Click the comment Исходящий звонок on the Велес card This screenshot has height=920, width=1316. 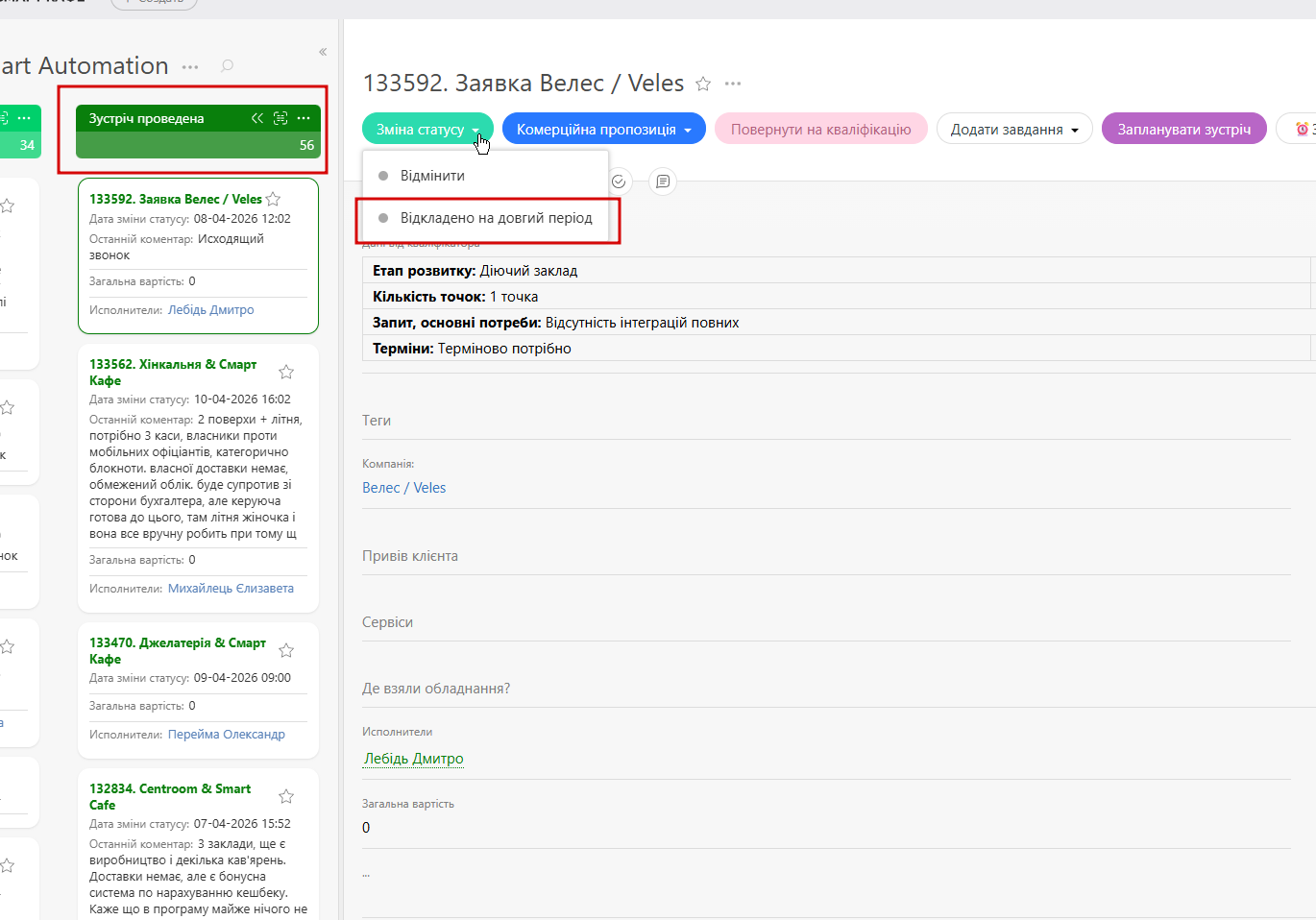[x=177, y=247]
